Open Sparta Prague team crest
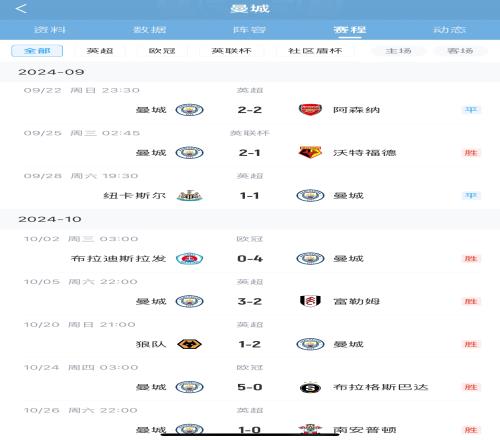This screenshot has height=440, width=500. click(310, 387)
